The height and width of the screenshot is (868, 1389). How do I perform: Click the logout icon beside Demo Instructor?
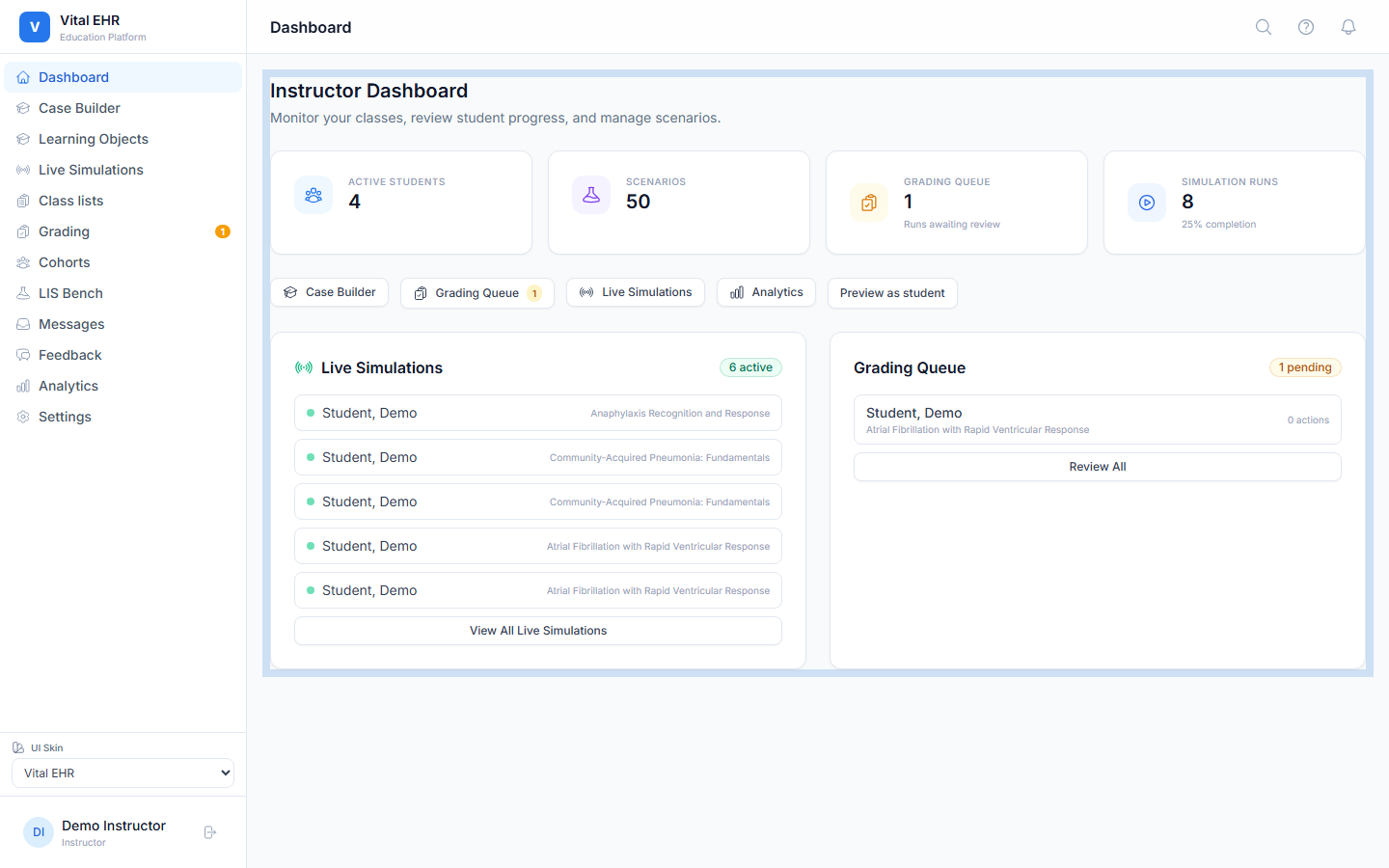[210, 832]
